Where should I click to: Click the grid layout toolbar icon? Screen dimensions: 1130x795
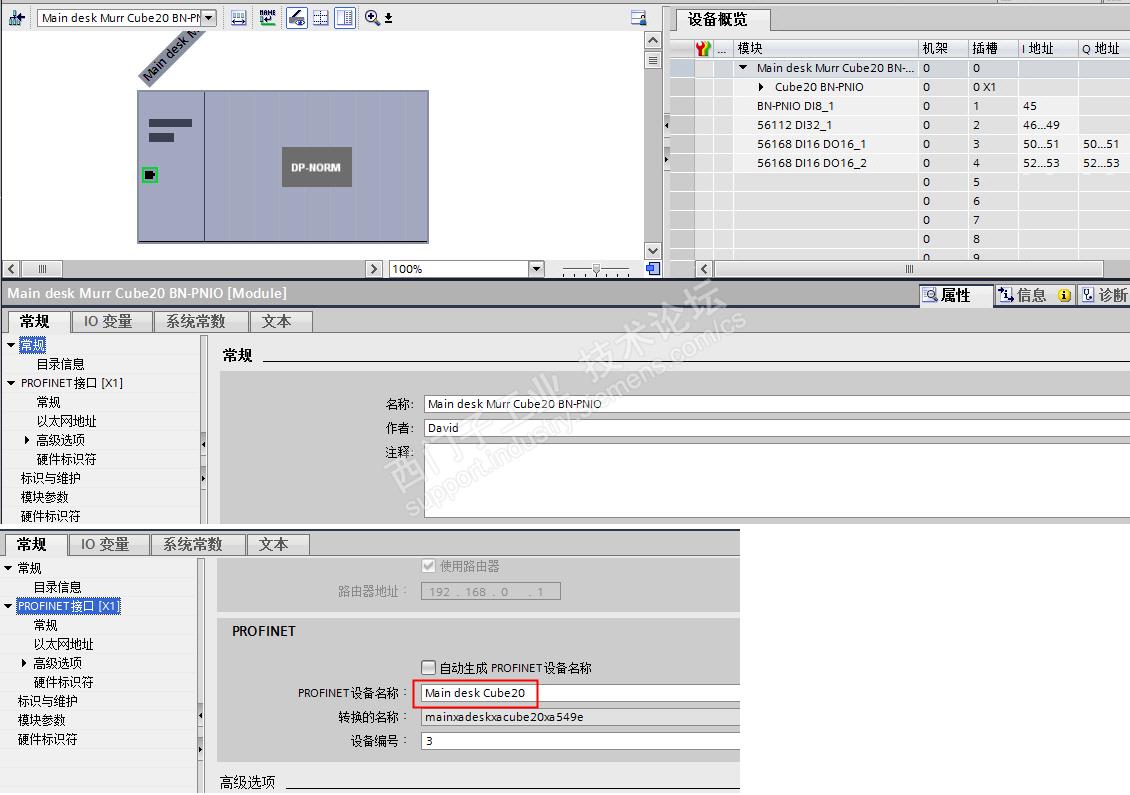(x=321, y=18)
